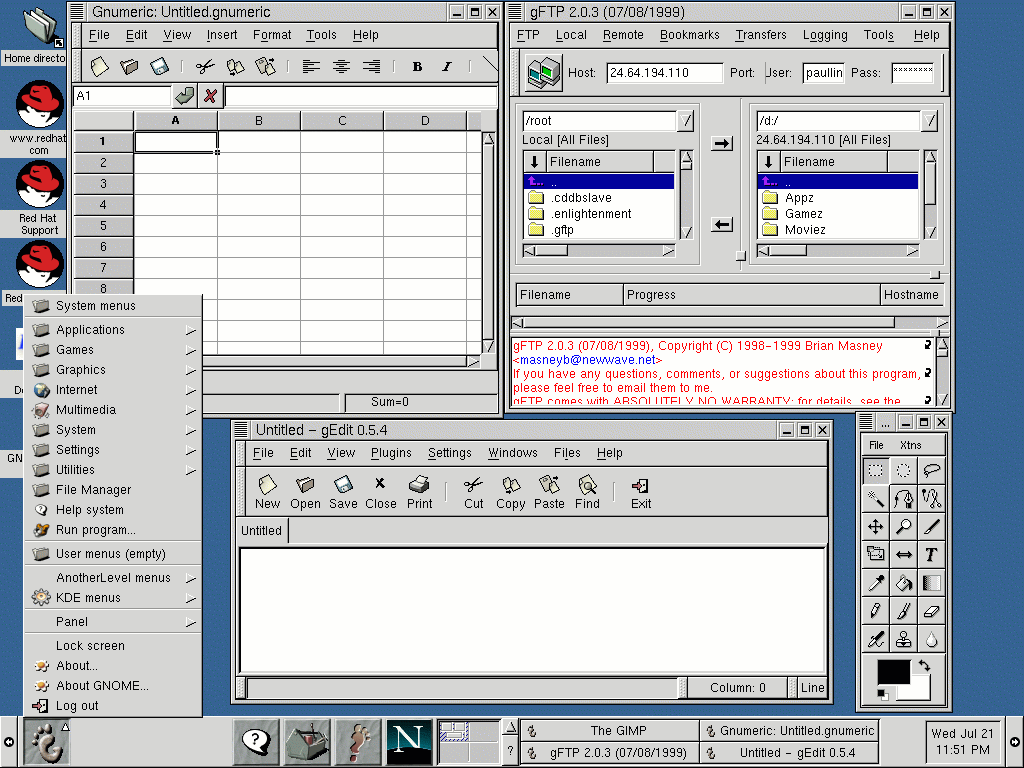This screenshot has height=768, width=1024.
Task: Launch Netscape from the panel icon
Action: pyautogui.click(x=409, y=742)
